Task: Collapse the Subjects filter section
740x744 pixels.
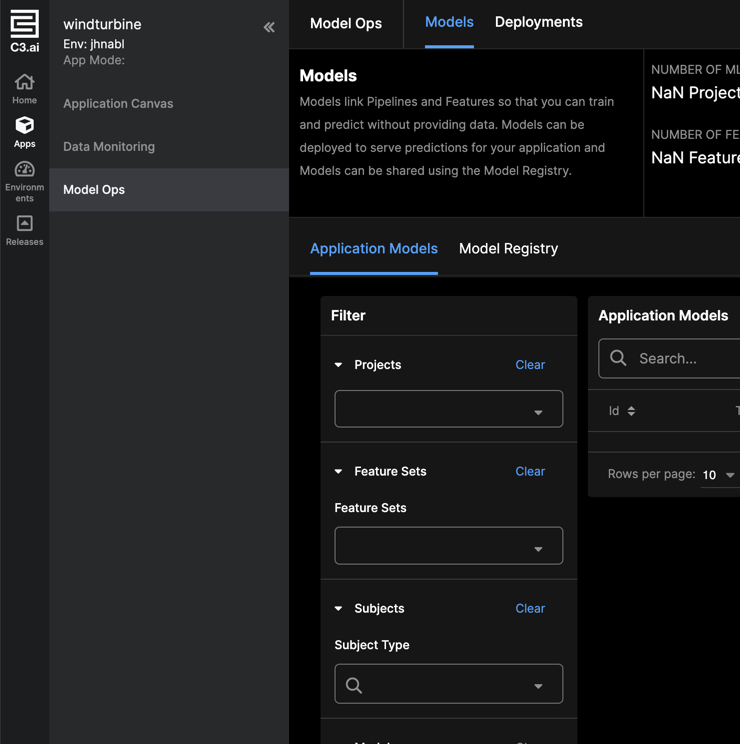Action: 339,608
